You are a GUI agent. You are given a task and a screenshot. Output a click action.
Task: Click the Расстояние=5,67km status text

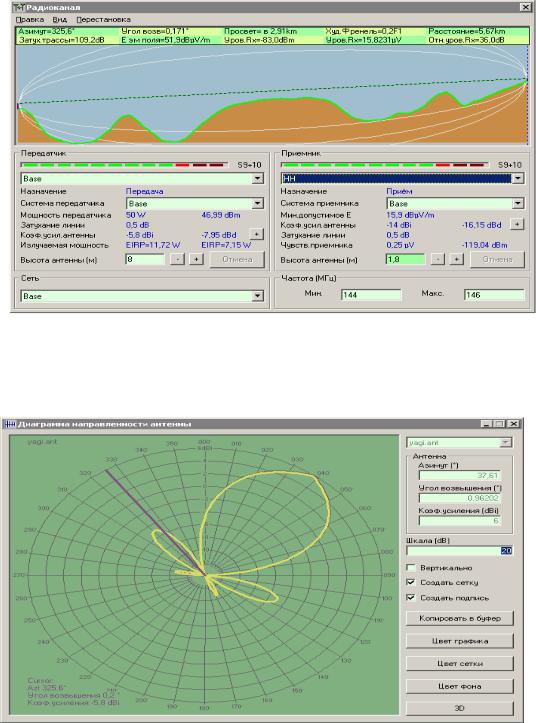[466, 31]
